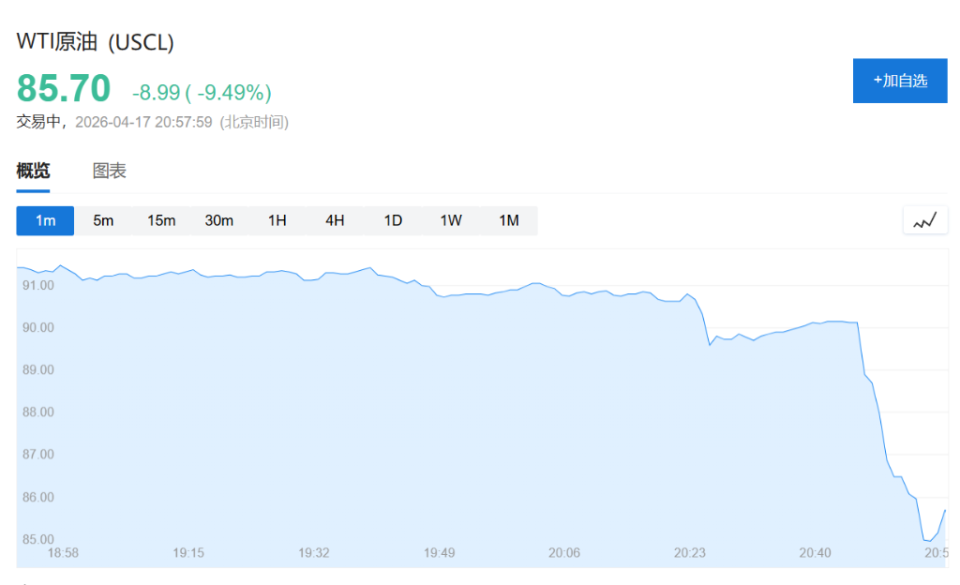Show the 1D daily chart
960x585 pixels.
[x=393, y=221]
